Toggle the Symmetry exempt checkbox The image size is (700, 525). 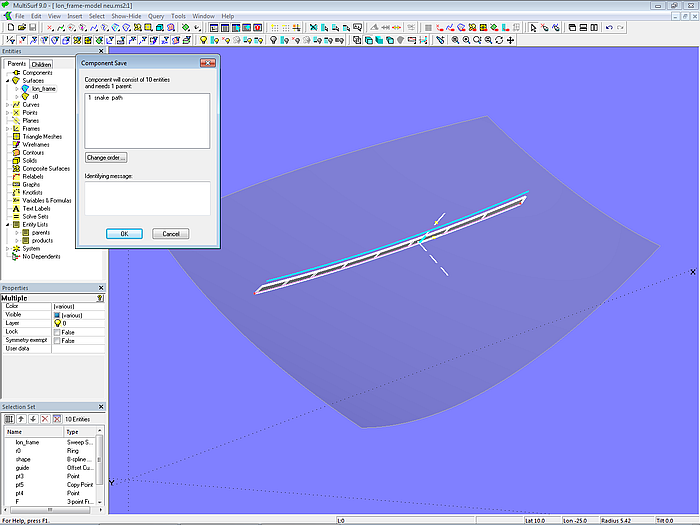57,340
